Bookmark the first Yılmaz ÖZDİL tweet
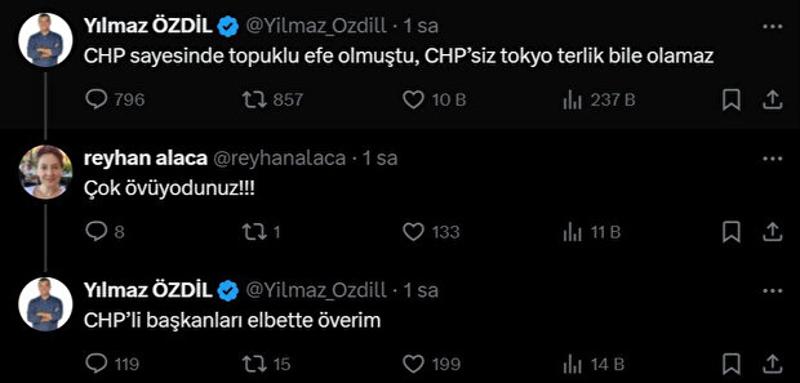 click(x=731, y=100)
